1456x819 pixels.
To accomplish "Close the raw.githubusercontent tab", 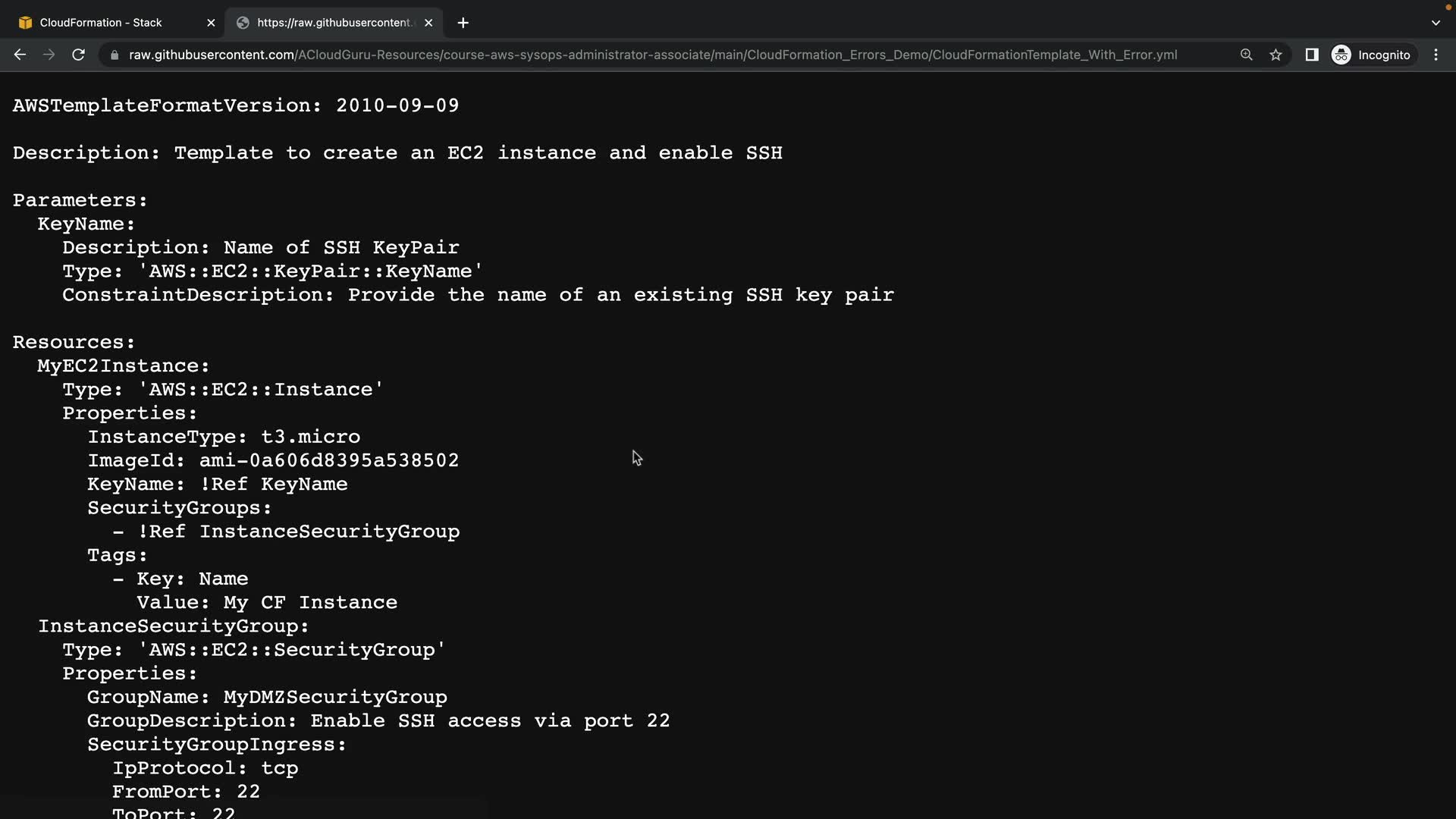I will coord(428,23).
